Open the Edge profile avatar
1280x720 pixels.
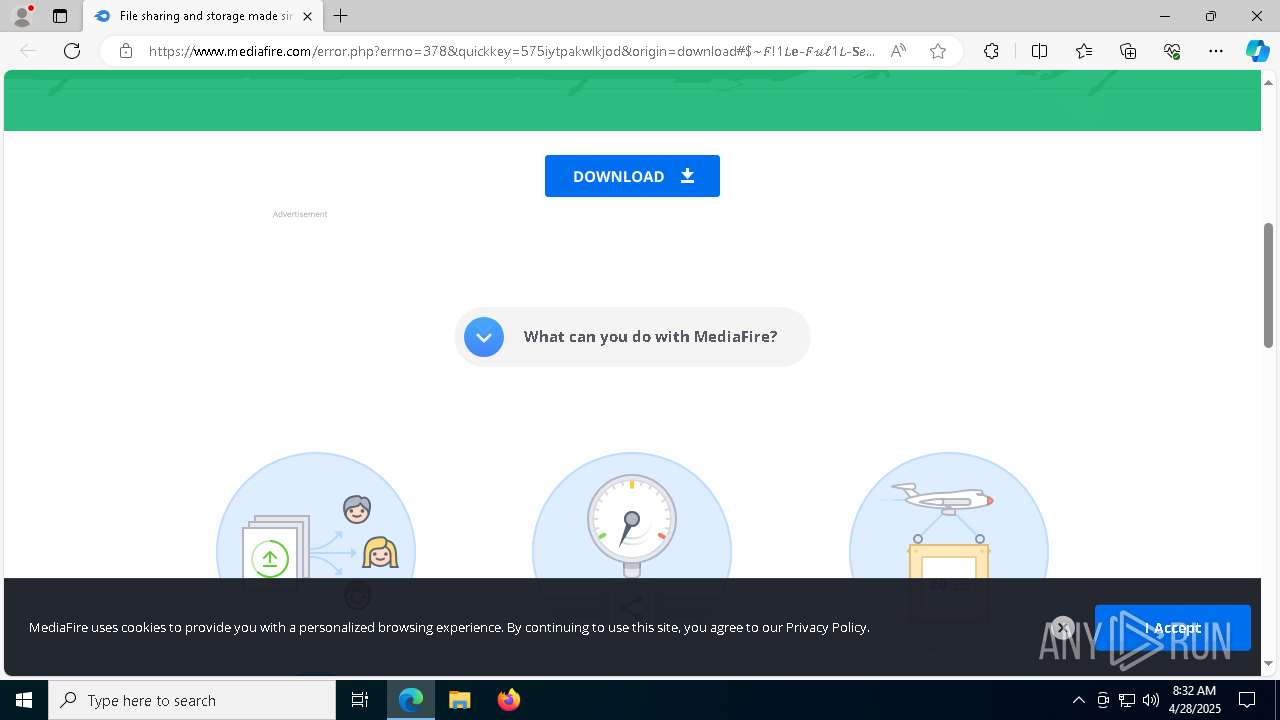tap(22, 16)
